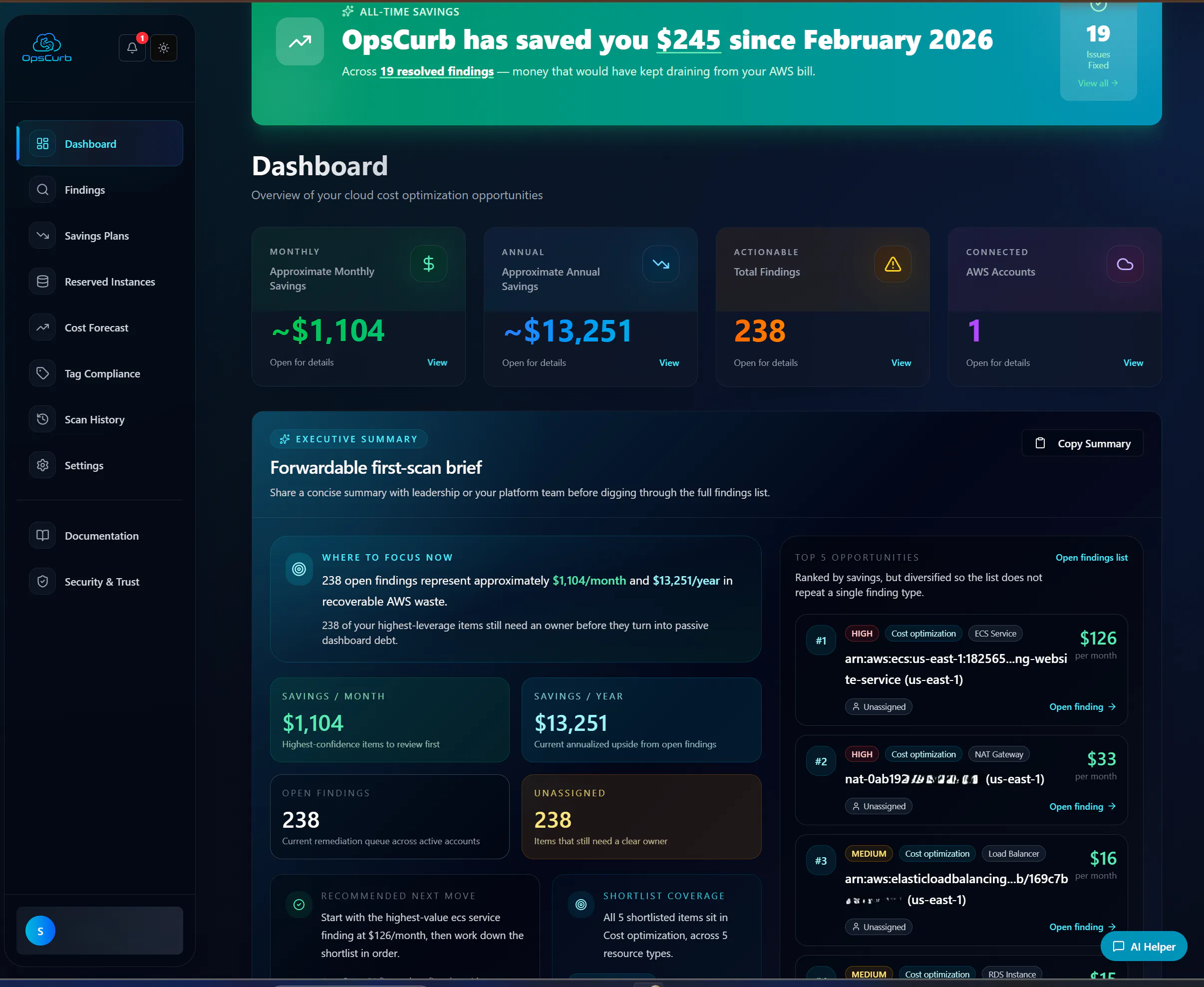This screenshot has height=987, width=1204.
Task: Click the trend icon on Annual card
Action: point(660,264)
